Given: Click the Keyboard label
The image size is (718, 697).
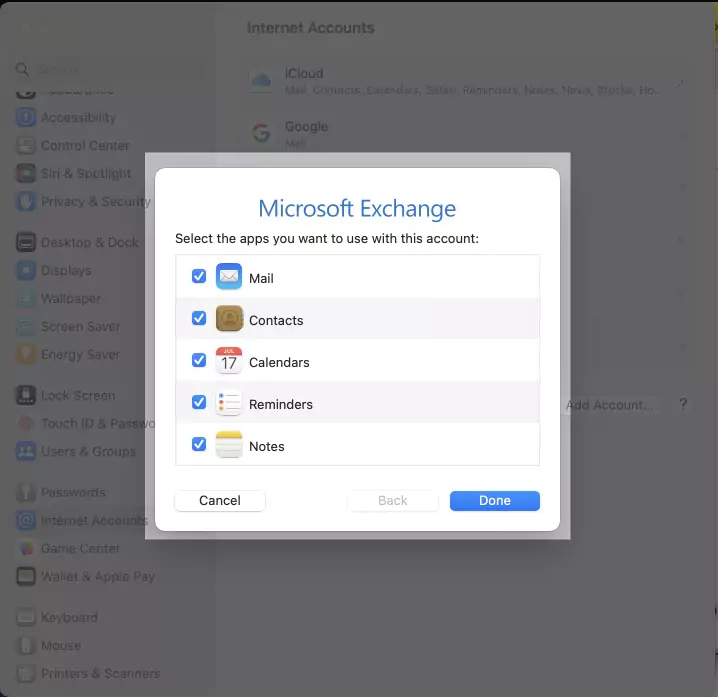Looking at the screenshot, I should [69, 617].
